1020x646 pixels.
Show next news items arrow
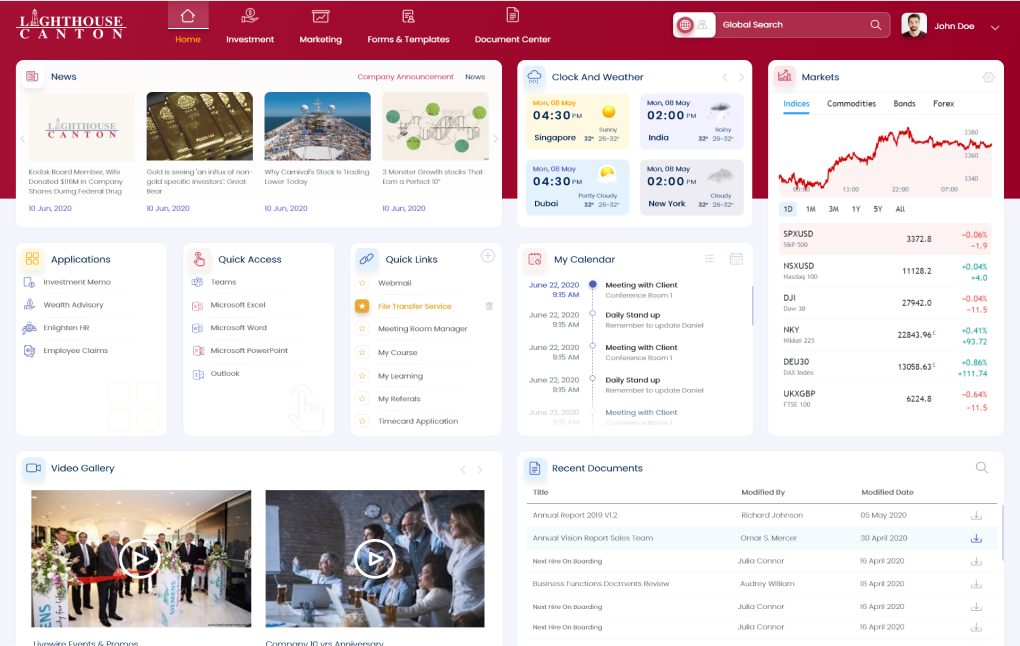(x=495, y=139)
